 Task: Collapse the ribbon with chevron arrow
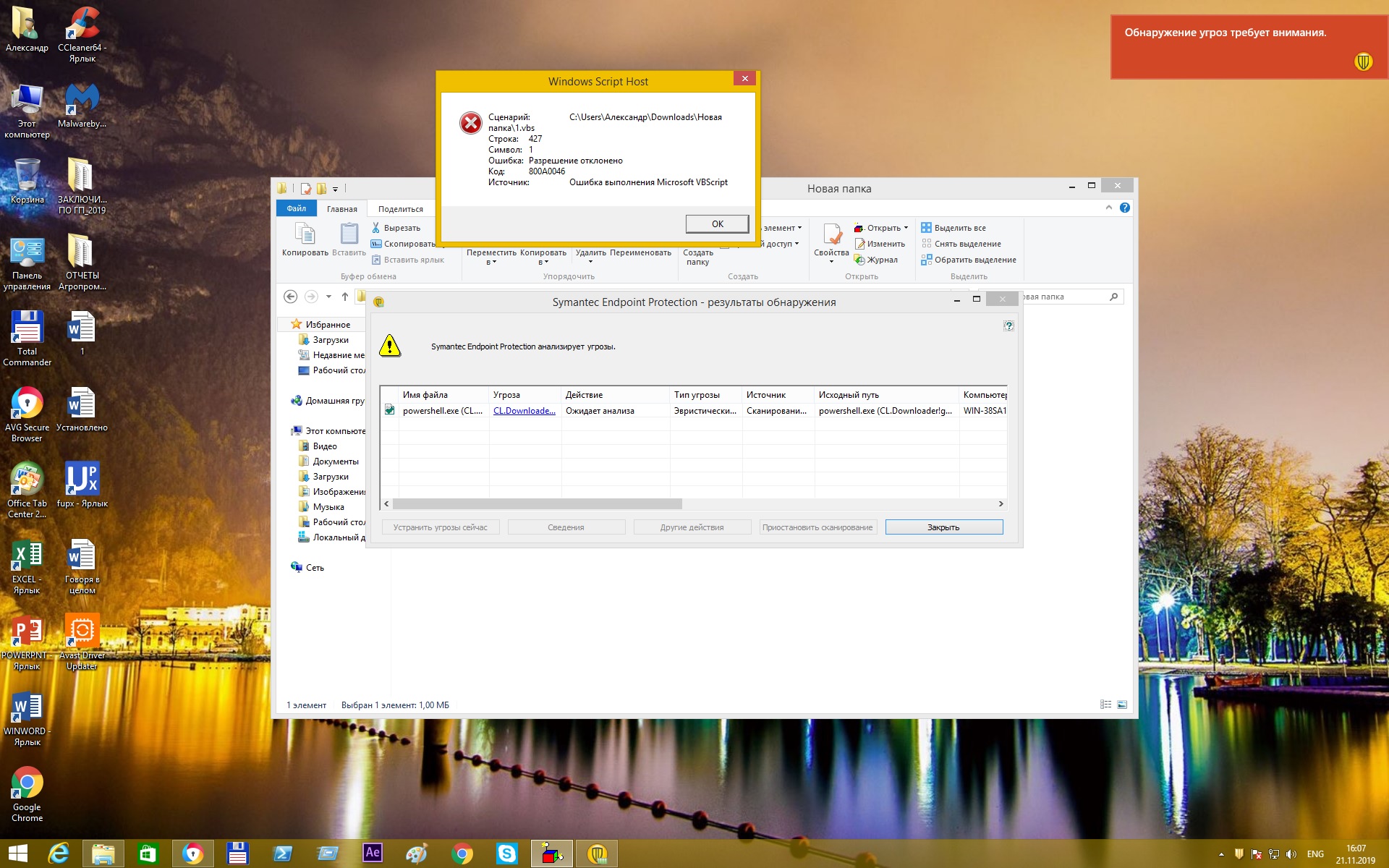point(1108,208)
